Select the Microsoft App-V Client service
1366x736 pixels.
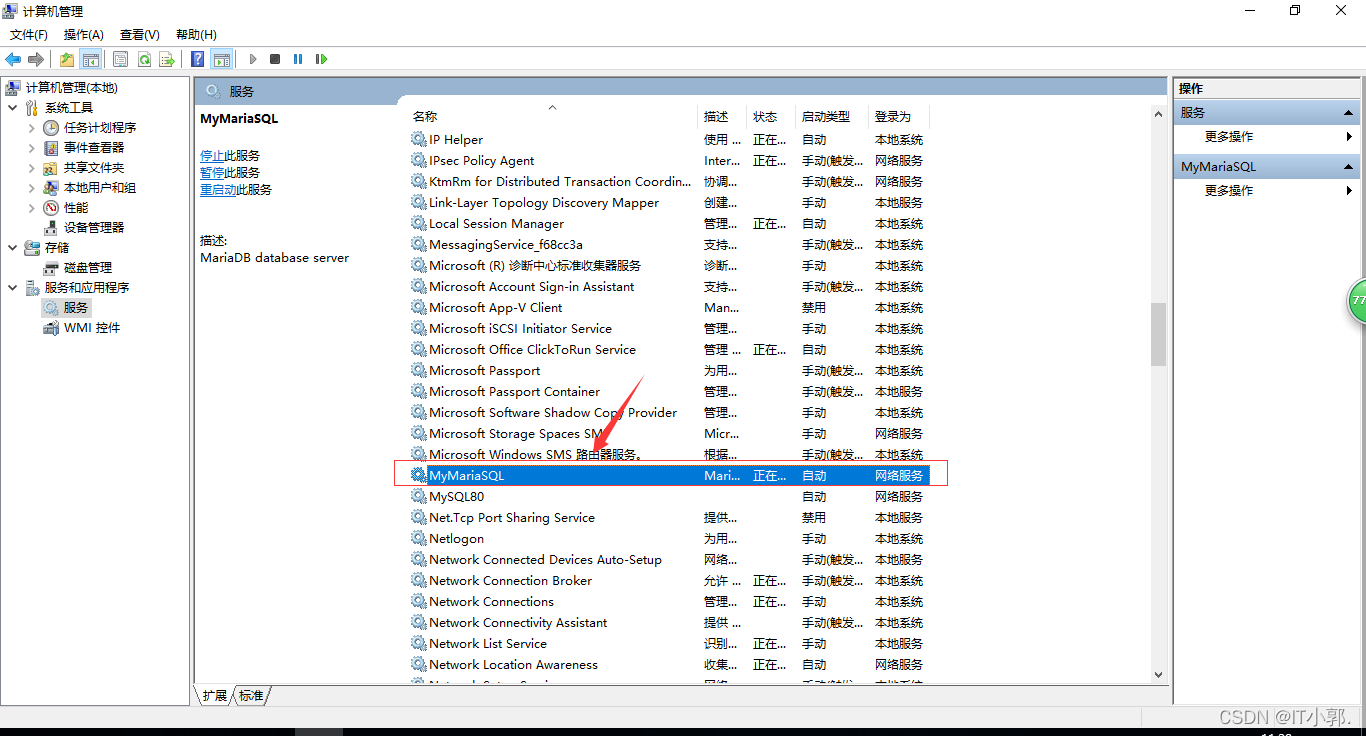point(670,308)
